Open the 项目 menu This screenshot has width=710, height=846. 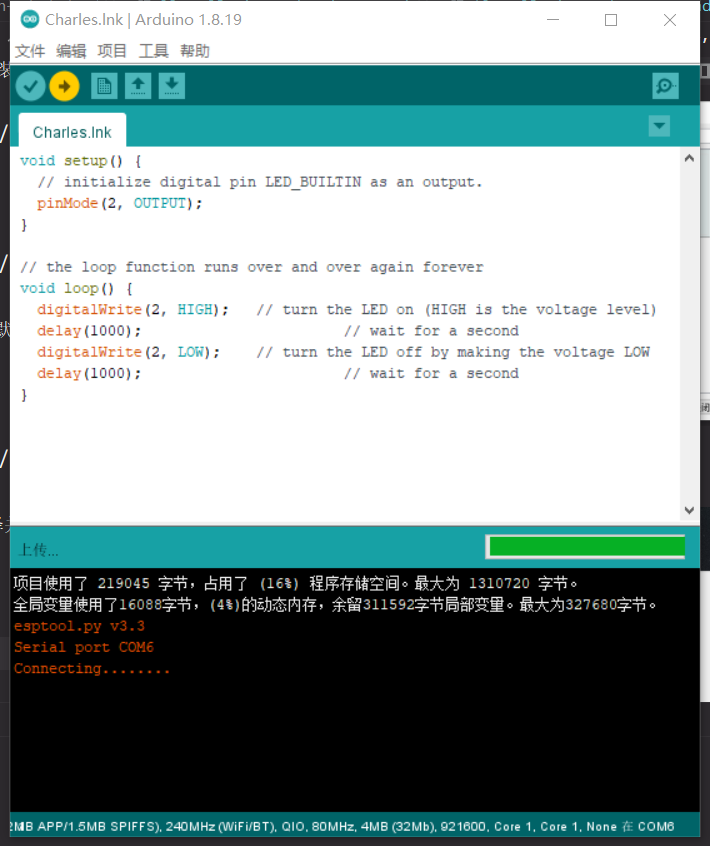(x=112, y=51)
